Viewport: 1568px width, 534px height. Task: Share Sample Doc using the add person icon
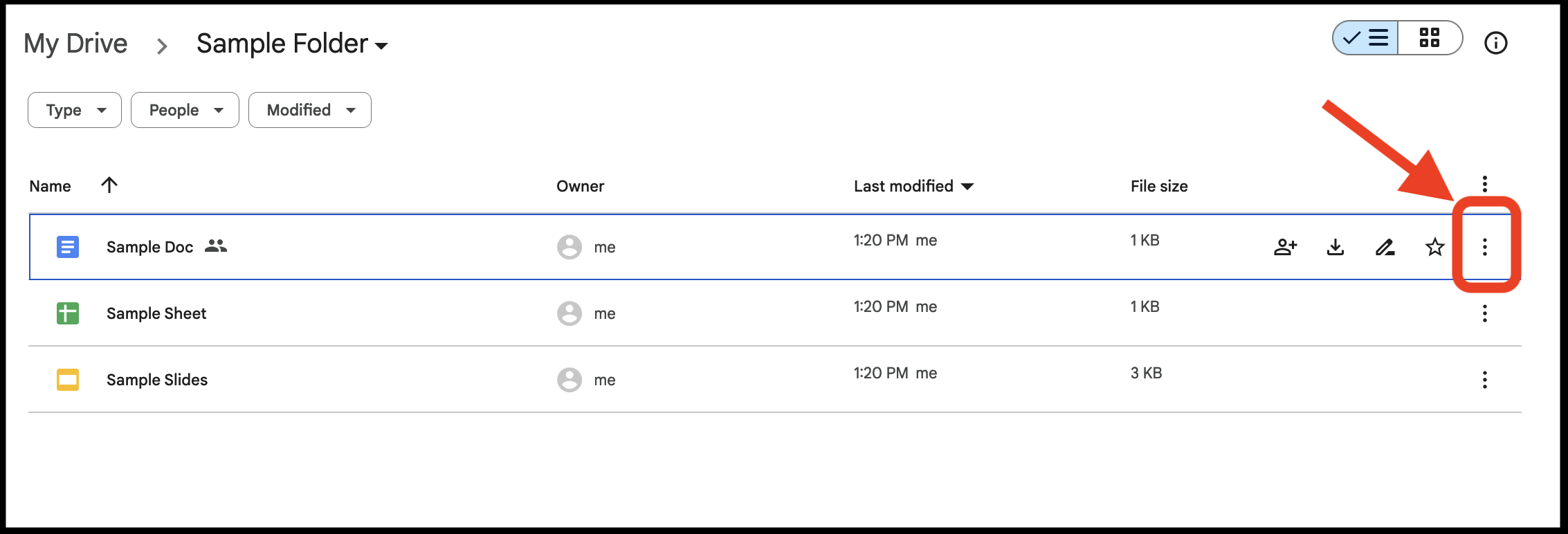pos(1286,247)
